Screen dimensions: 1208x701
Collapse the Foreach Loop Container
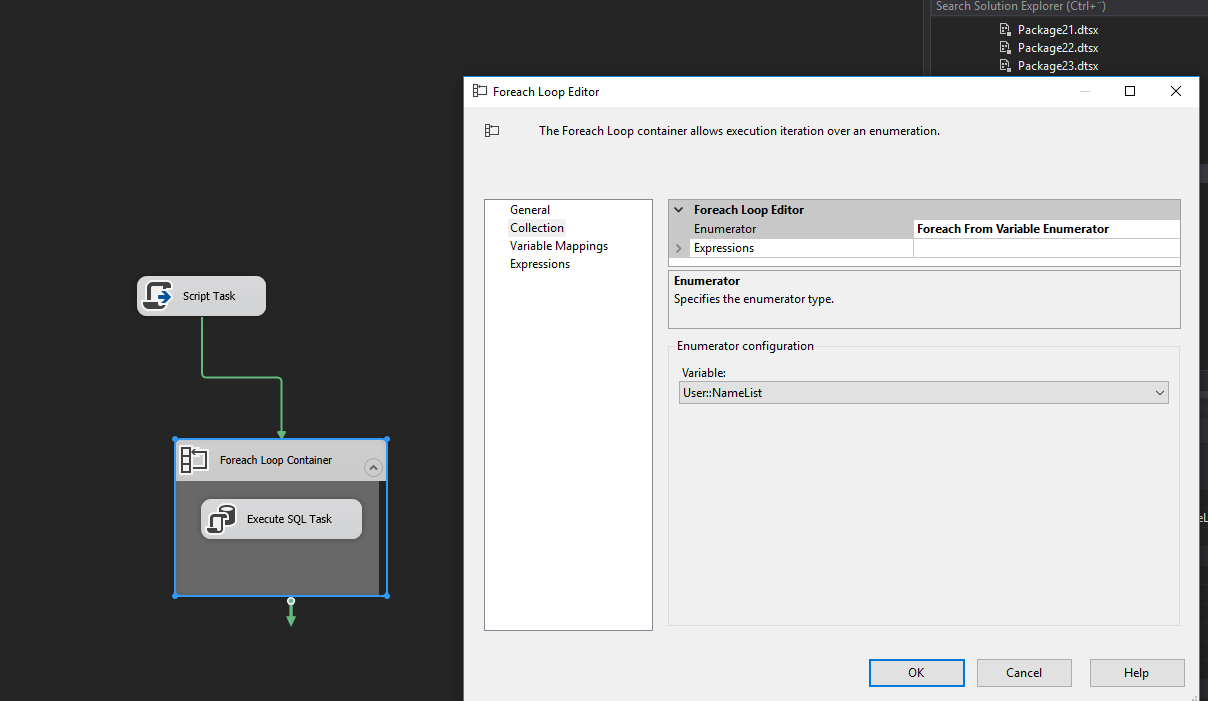(x=372, y=466)
